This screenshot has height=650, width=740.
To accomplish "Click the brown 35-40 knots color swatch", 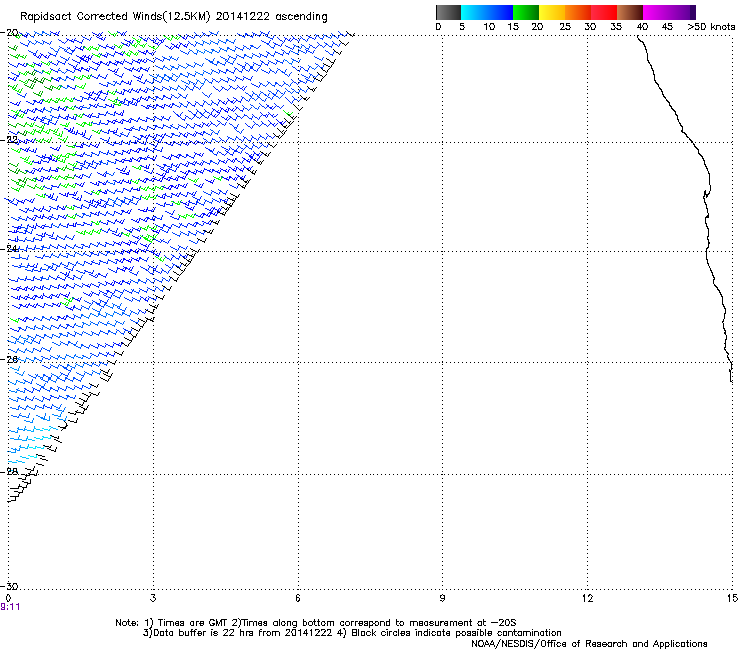I will [630, 12].
